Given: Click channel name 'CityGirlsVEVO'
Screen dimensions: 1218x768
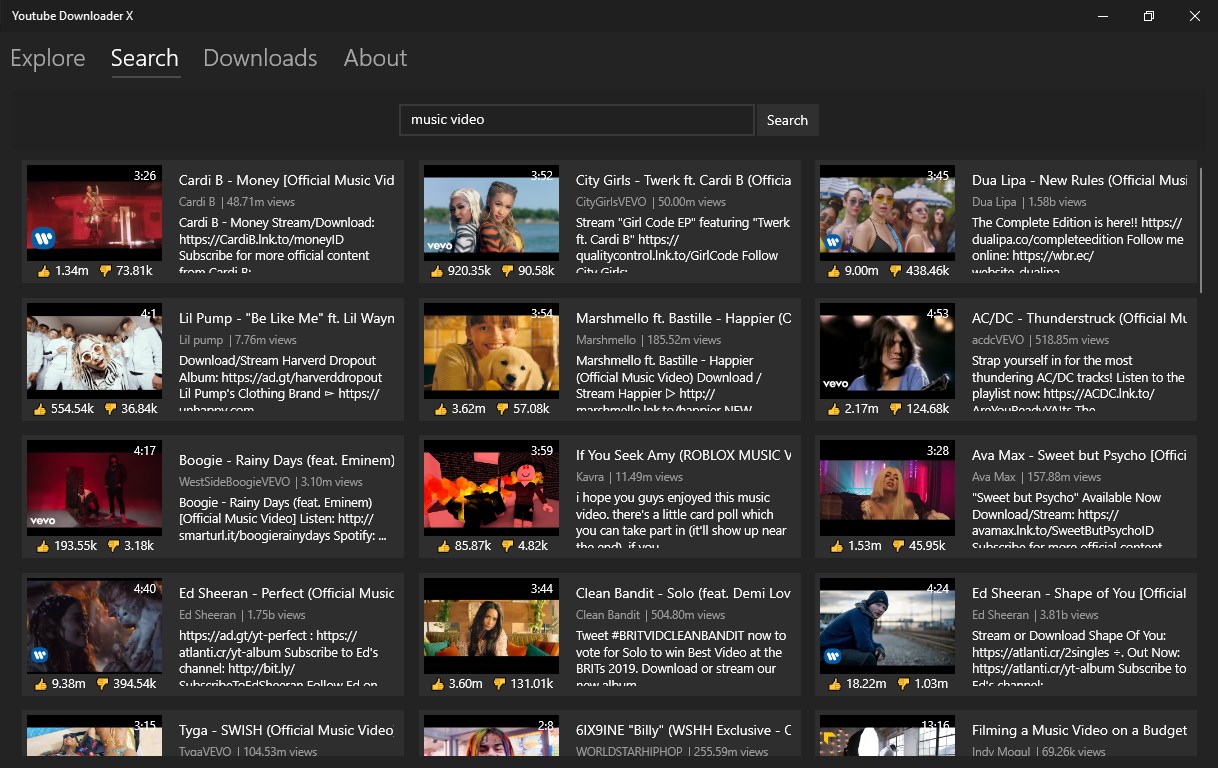Looking at the screenshot, I should tap(611, 202).
